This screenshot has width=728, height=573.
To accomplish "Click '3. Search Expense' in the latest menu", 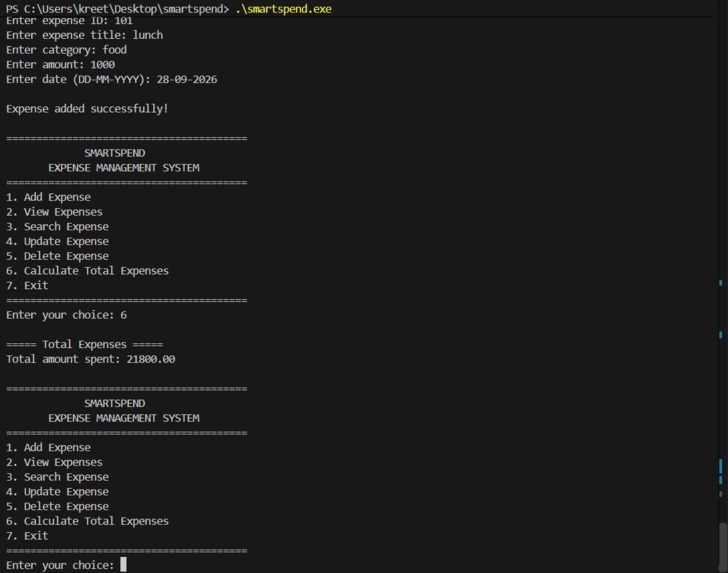I will [x=57, y=477].
